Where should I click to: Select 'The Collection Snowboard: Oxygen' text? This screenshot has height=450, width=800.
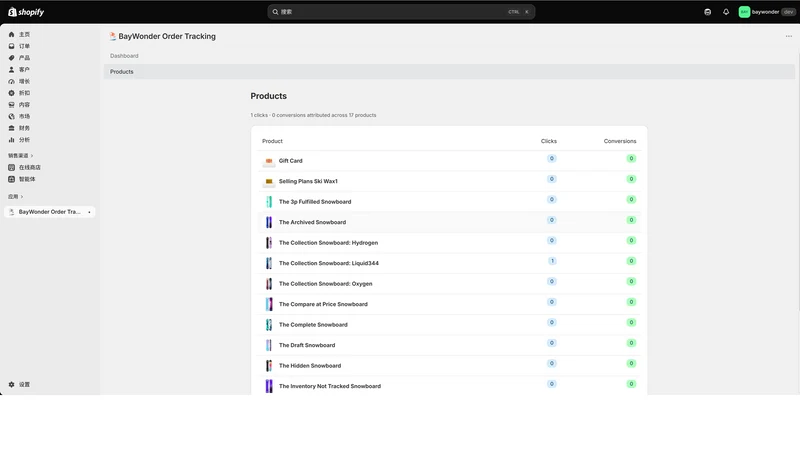coord(326,284)
